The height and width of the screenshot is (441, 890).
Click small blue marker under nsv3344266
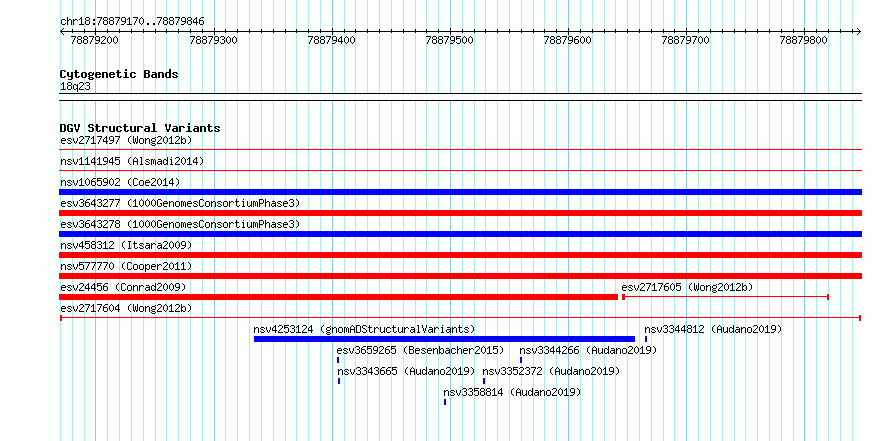point(521,360)
